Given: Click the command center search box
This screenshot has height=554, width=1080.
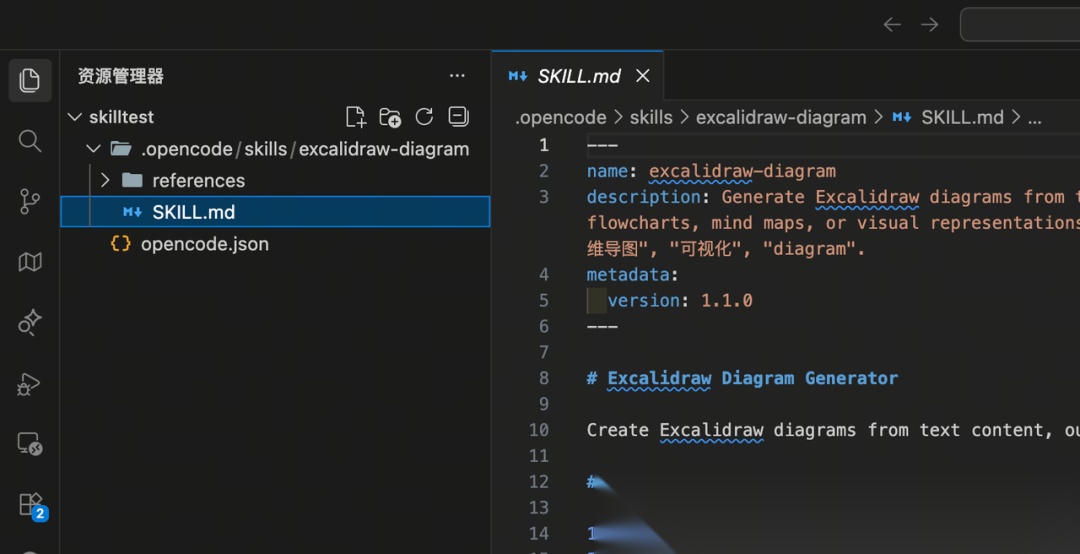Looking at the screenshot, I should click(1020, 25).
